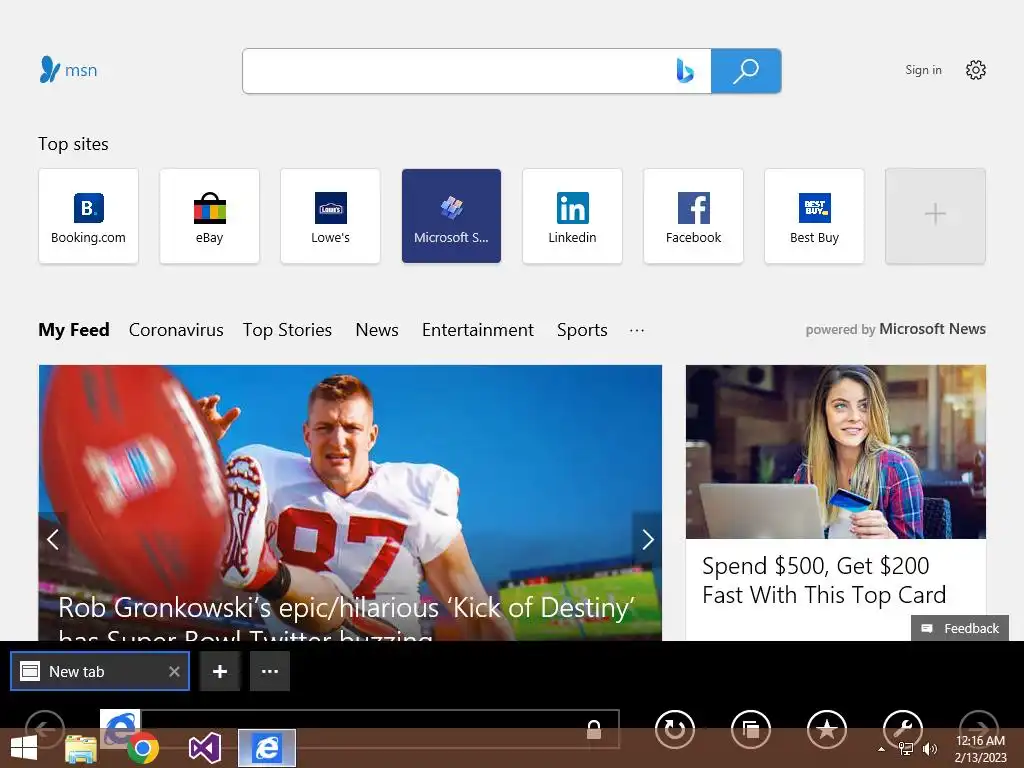
Task: Launch Visual Studio from taskbar
Action: click(x=204, y=748)
